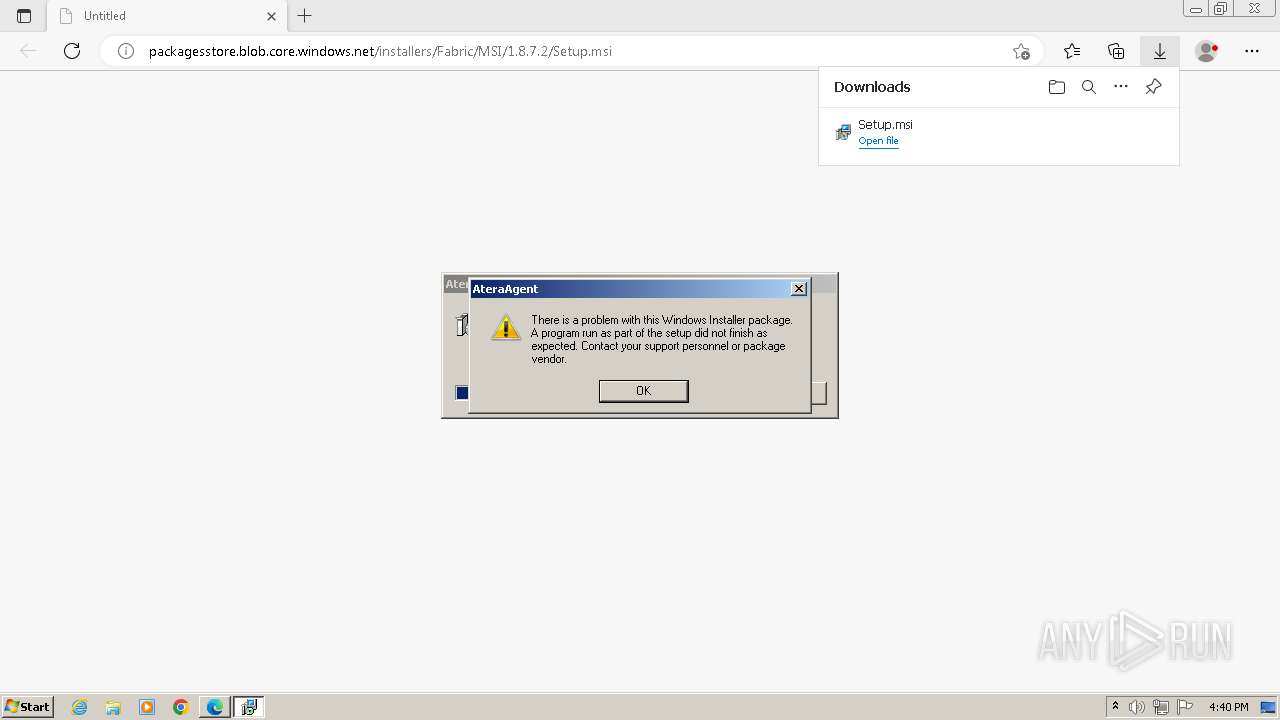Open the browser profile icon

pyautogui.click(x=1207, y=51)
